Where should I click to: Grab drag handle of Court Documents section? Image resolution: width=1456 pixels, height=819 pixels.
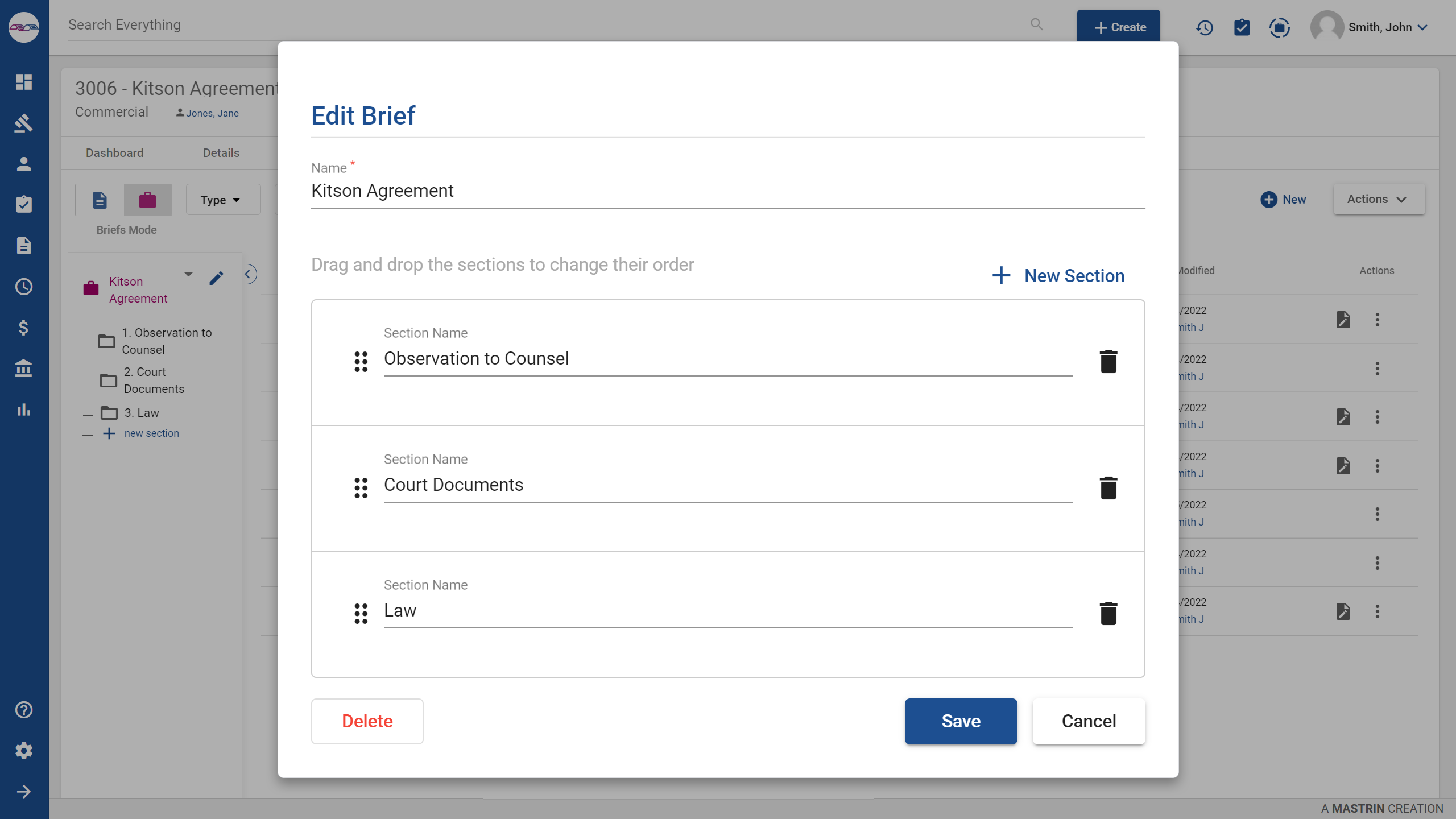pyautogui.click(x=361, y=488)
